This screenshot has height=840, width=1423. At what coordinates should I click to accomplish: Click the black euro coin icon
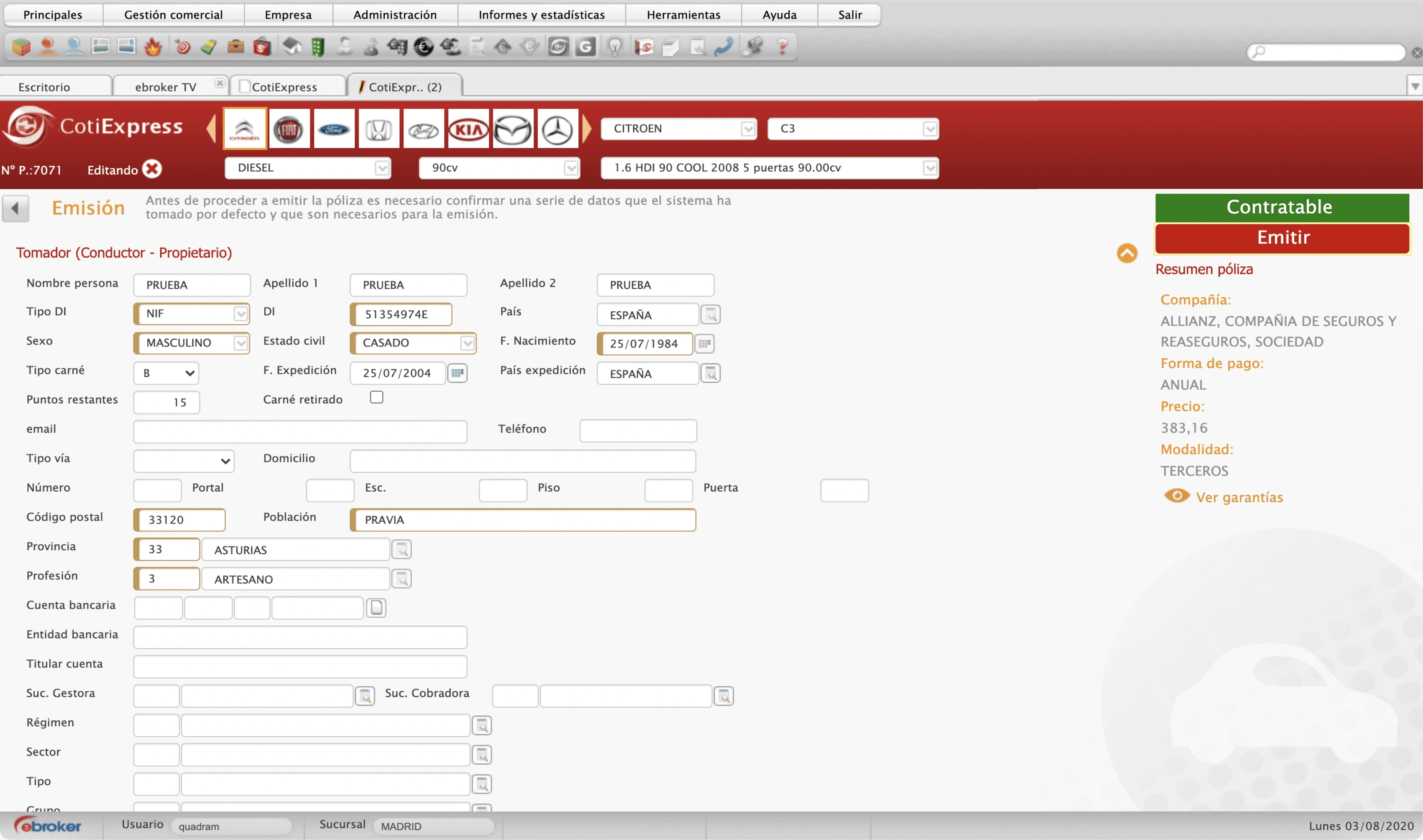(424, 46)
